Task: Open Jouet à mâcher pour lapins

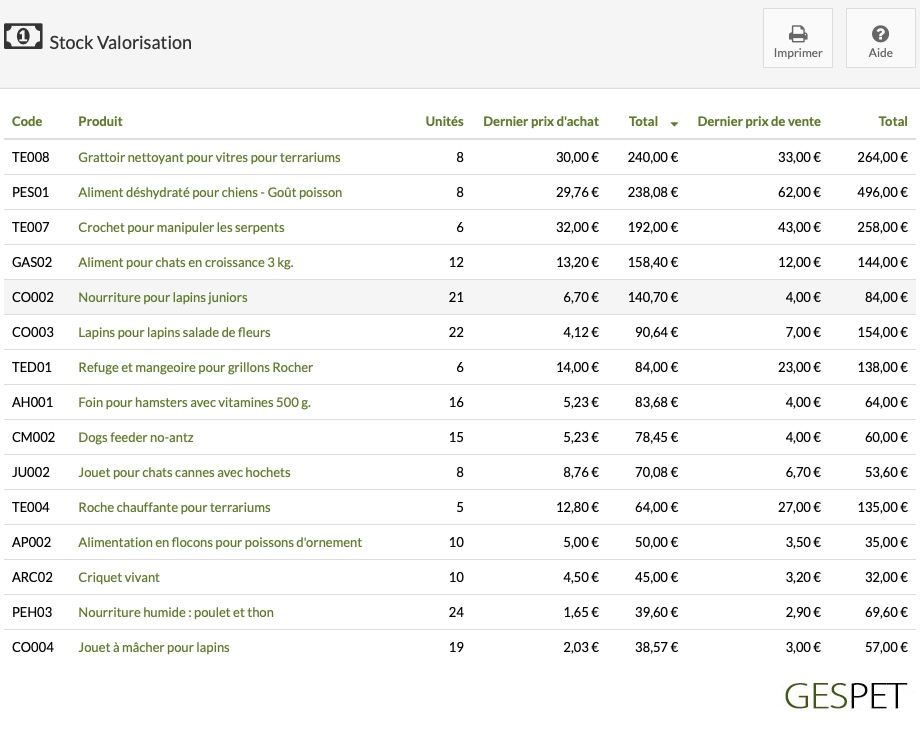Action: 154,648
